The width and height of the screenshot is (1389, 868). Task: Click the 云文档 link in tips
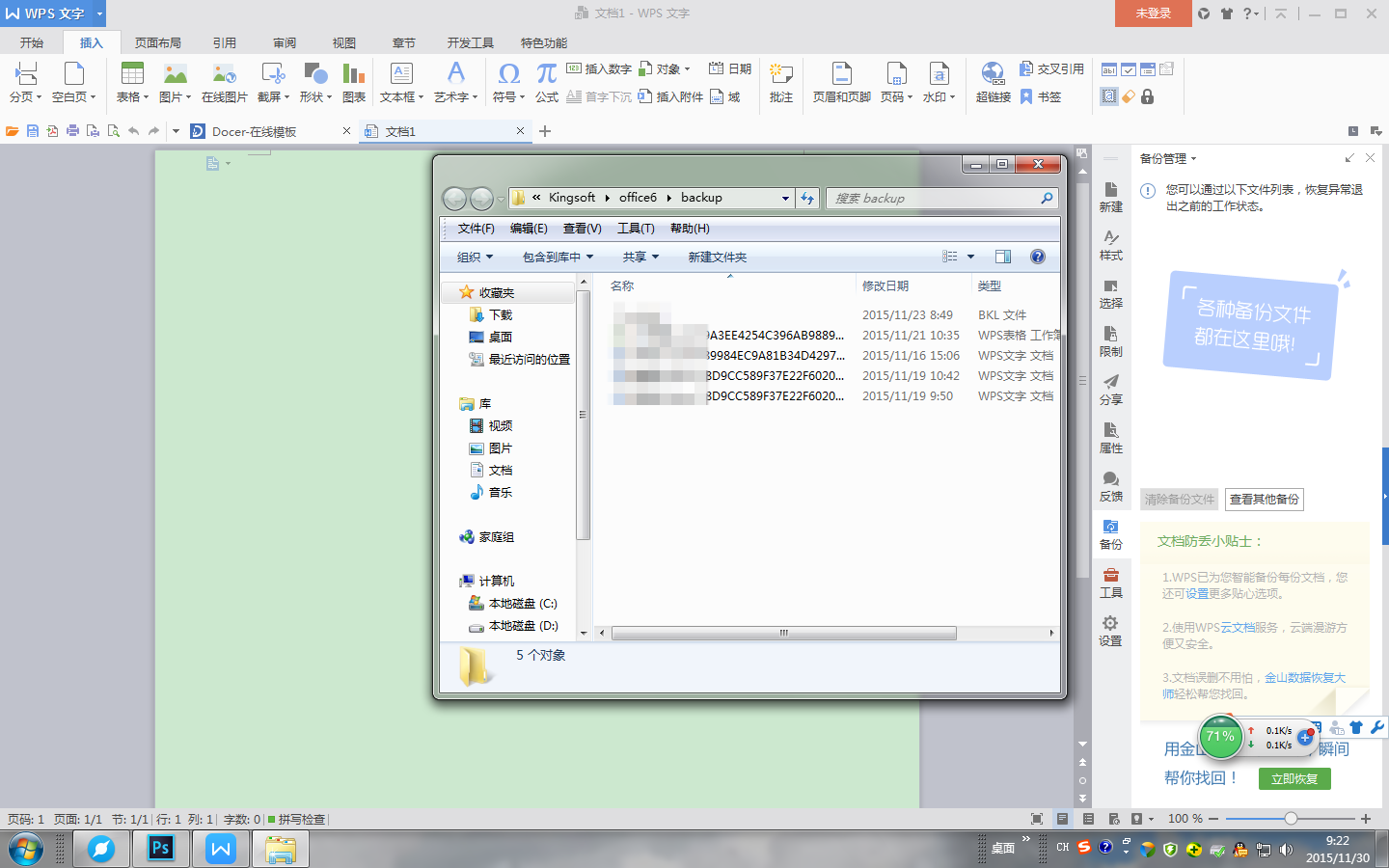pos(1238,627)
